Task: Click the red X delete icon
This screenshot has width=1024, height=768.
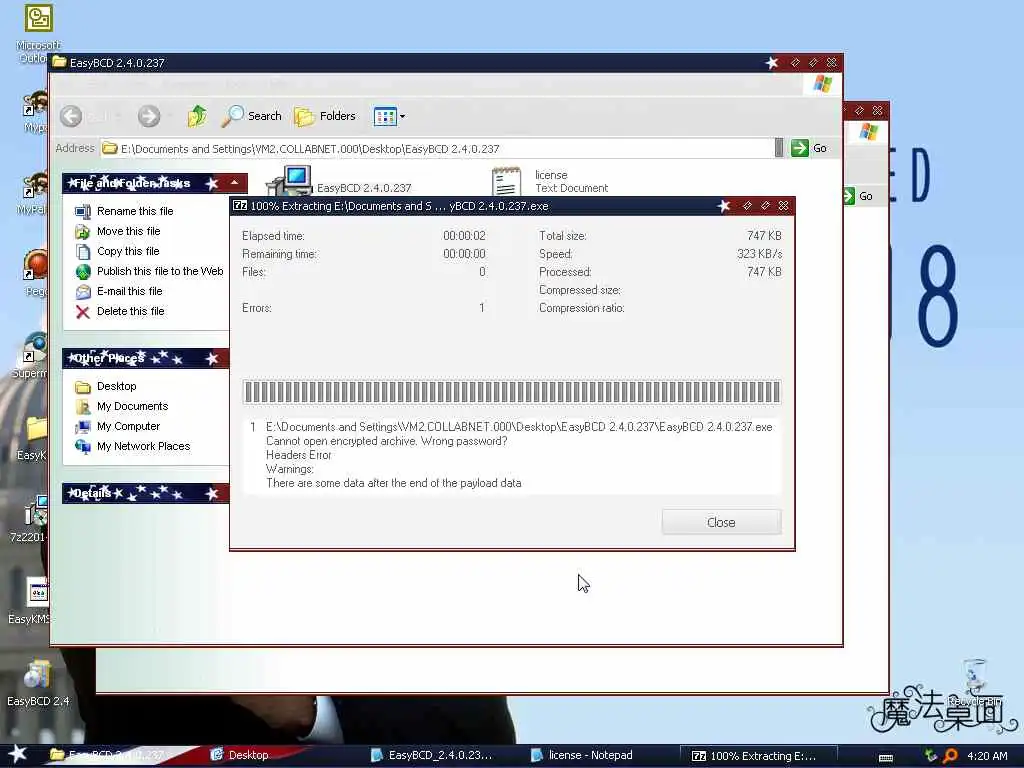Action: click(83, 312)
